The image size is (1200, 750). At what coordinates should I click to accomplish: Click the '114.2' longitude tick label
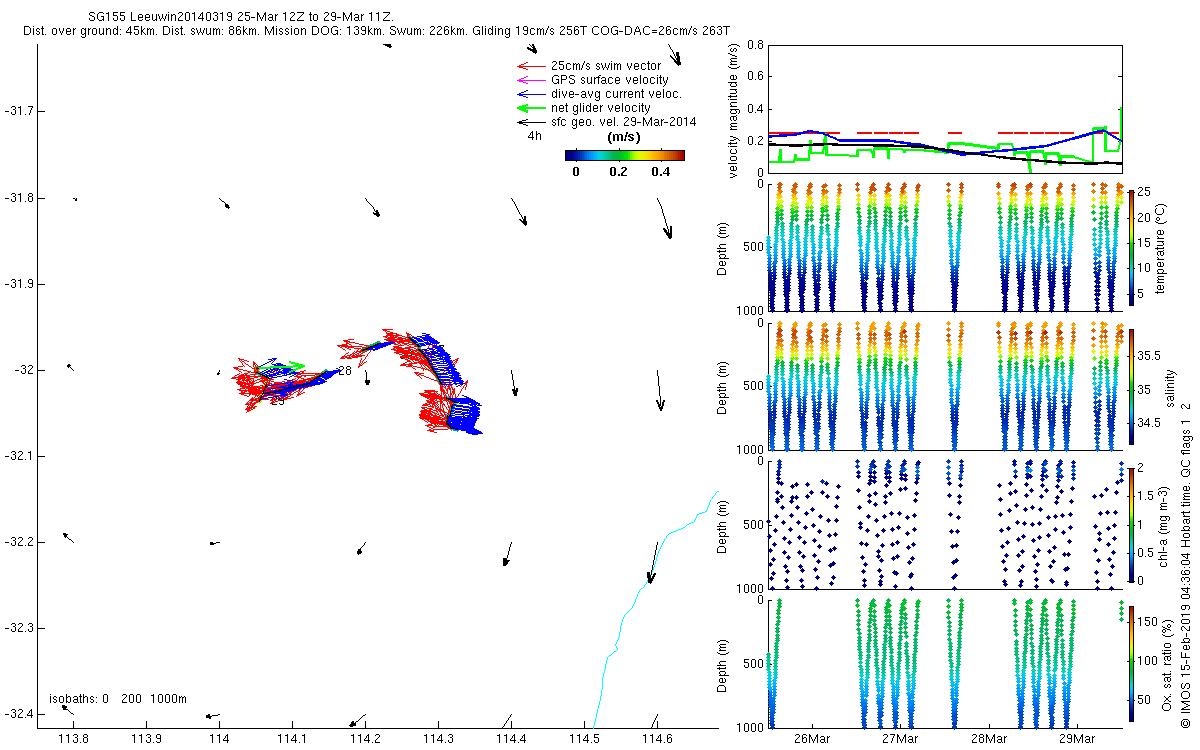tap(366, 738)
